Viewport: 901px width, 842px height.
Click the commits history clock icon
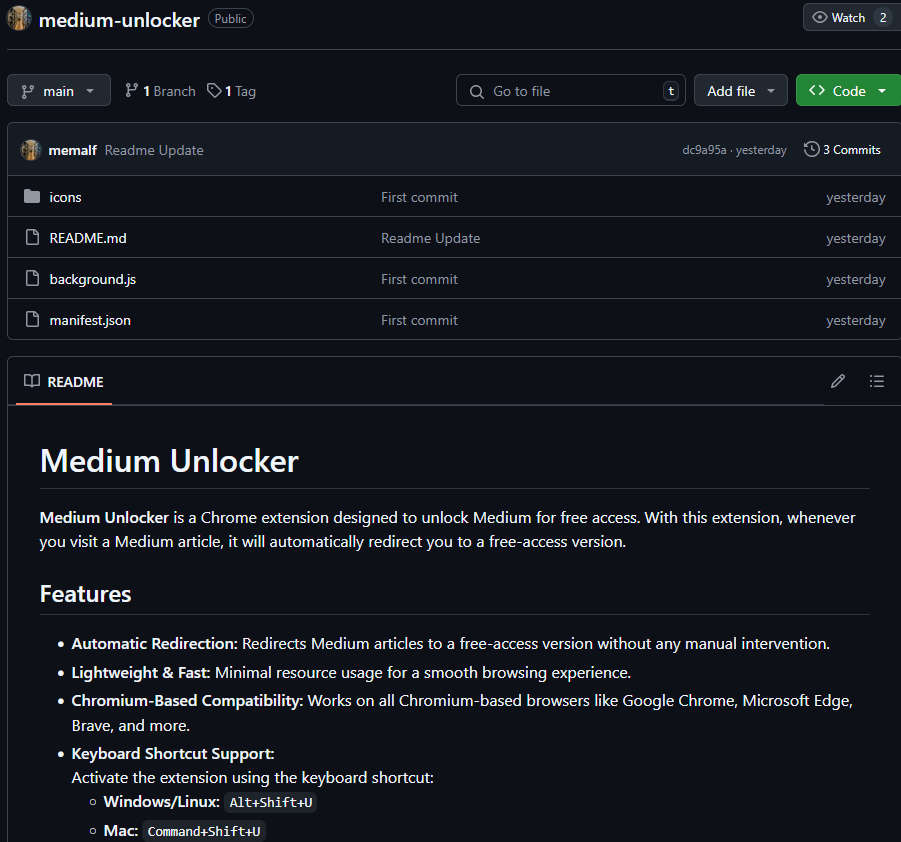point(811,149)
